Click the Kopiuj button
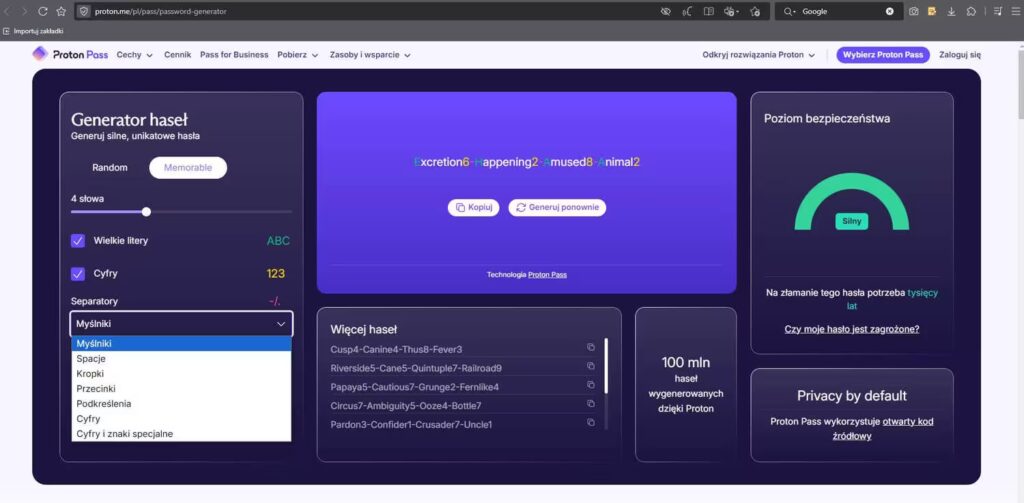 pyautogui.click(x=474, y=207)
